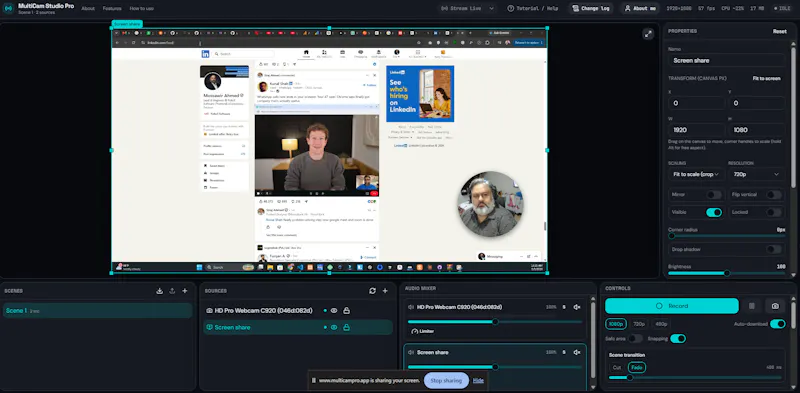The image size is (800, 393).
Task: Select the 480p recording quality
Action: [661, 324]
